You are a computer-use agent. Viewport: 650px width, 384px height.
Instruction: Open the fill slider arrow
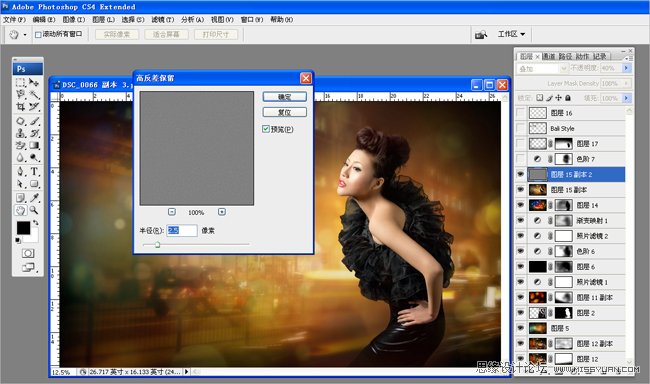pos(627,98)
